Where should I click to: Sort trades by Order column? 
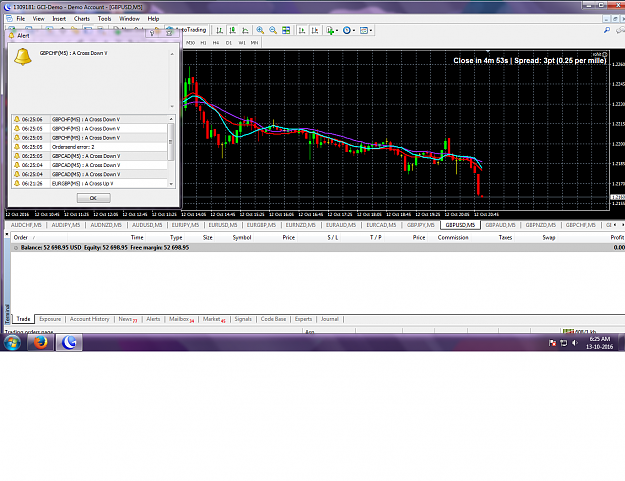click(x=21, y=238)
